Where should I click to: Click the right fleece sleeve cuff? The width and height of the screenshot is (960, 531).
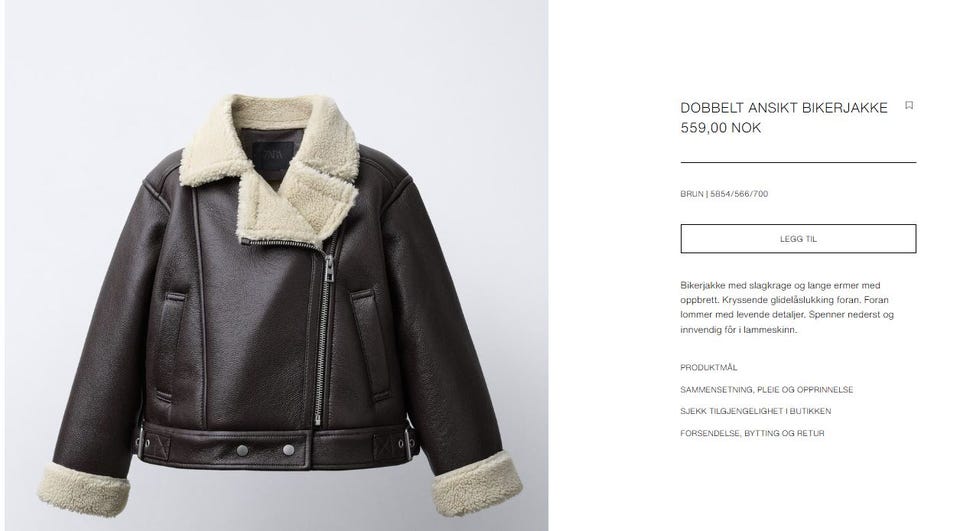click(x=477, y=484)
